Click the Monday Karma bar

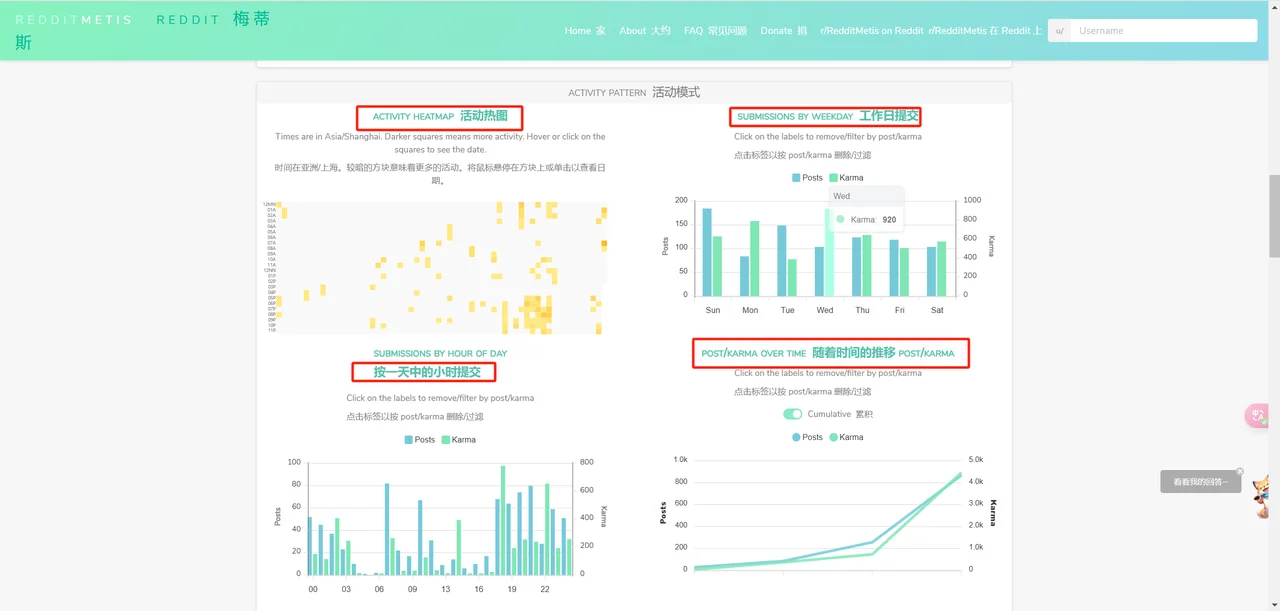755,258
